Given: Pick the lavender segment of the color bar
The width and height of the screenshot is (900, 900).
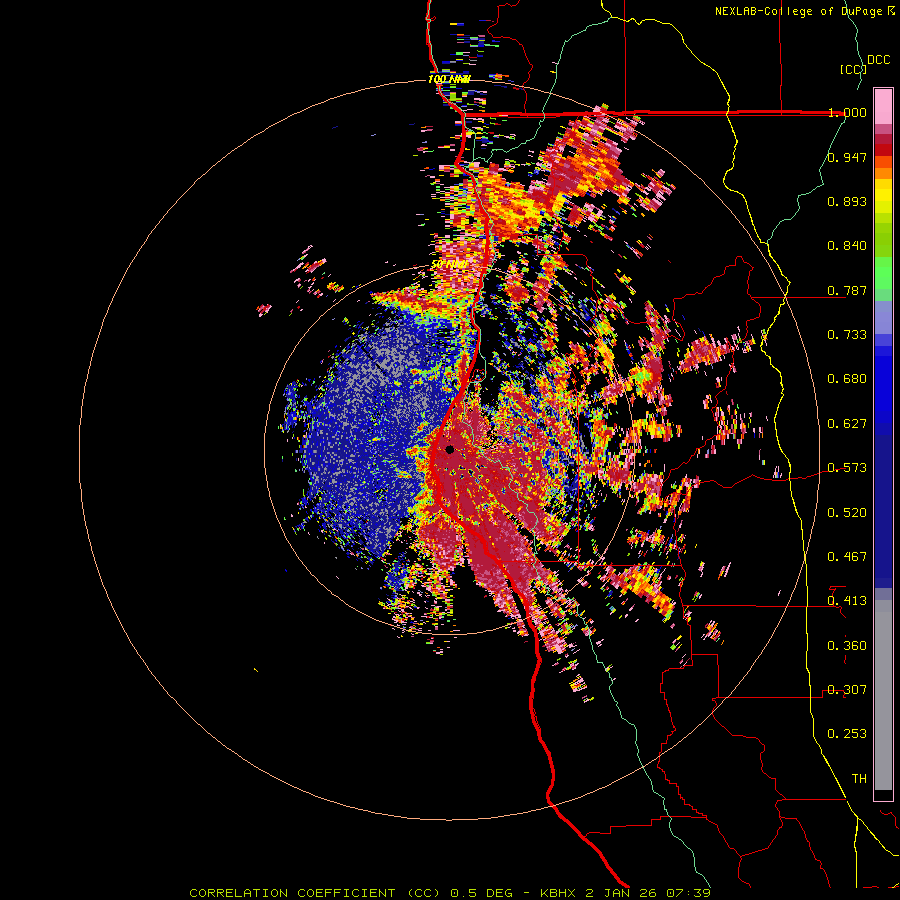Looking at the screenshot, I should [883, 317].
